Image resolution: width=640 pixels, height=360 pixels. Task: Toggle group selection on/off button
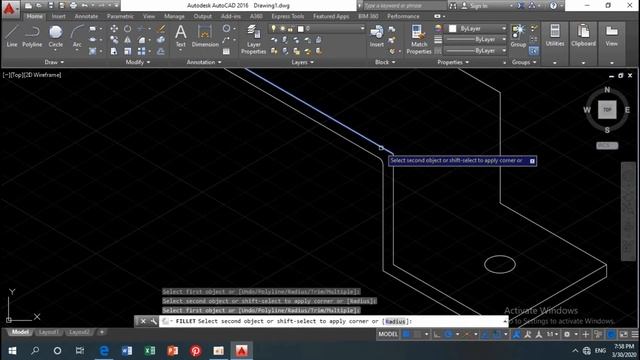coord(533,51)
